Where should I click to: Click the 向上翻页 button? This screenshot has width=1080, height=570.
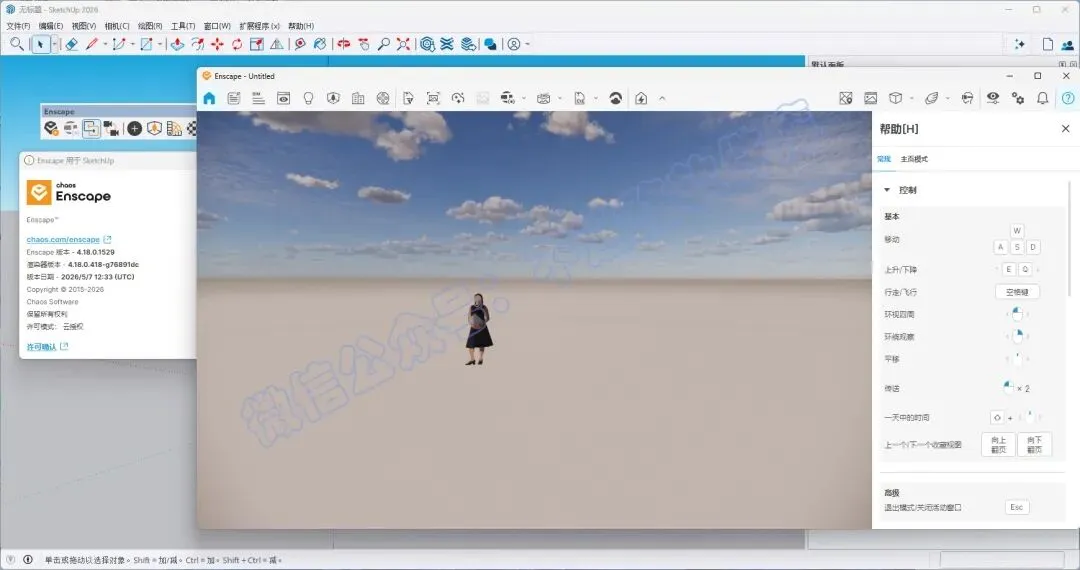pyautogui.click(x=998, y=445)
